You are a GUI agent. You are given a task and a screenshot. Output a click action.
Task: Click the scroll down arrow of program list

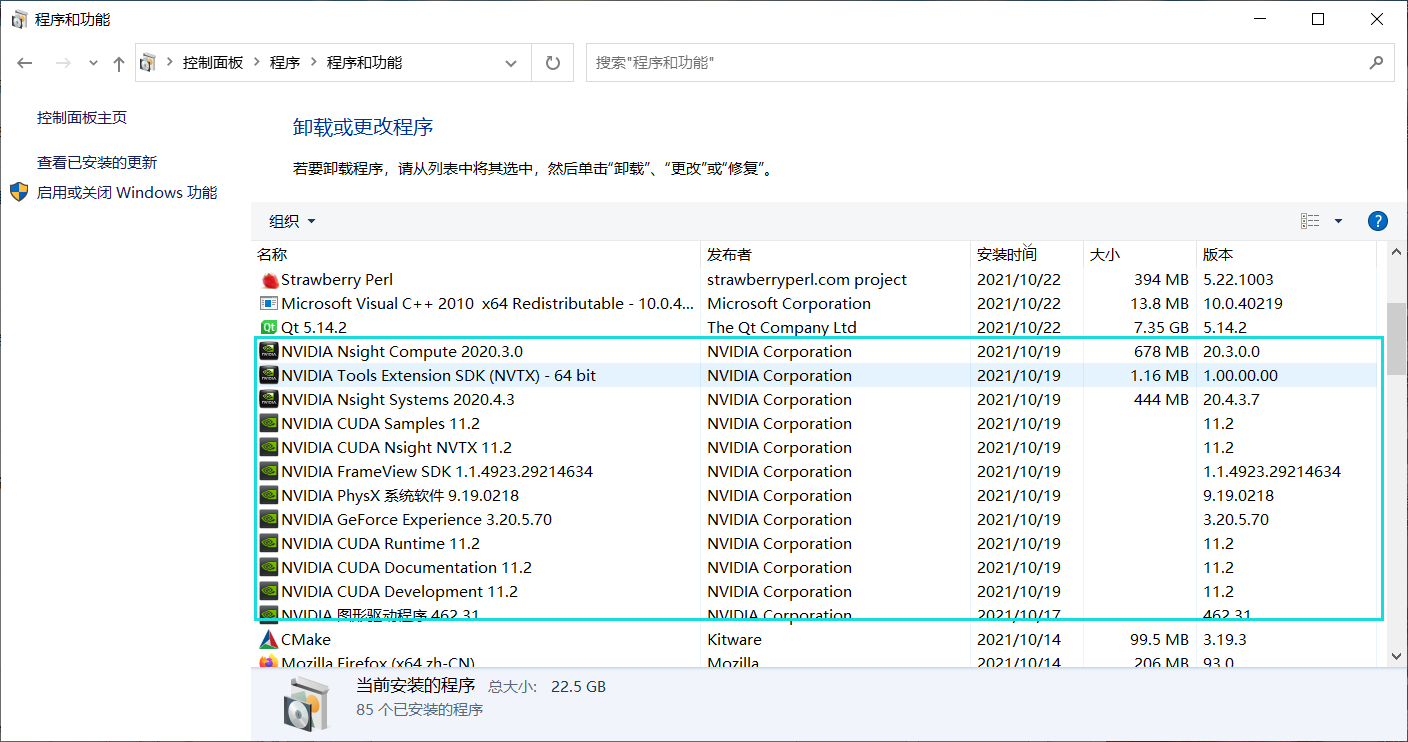click(x=1397, y=656)
